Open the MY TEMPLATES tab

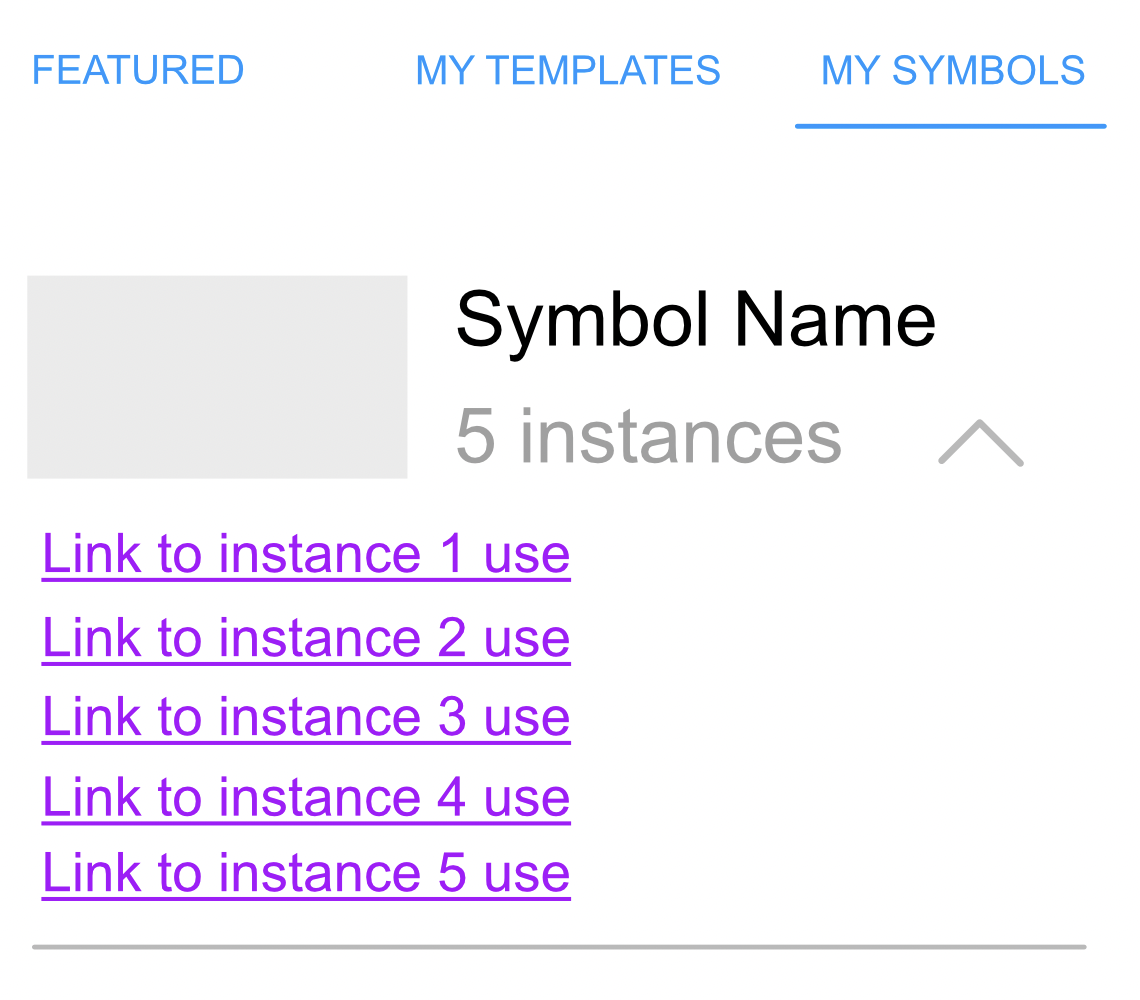coord(568,70)
